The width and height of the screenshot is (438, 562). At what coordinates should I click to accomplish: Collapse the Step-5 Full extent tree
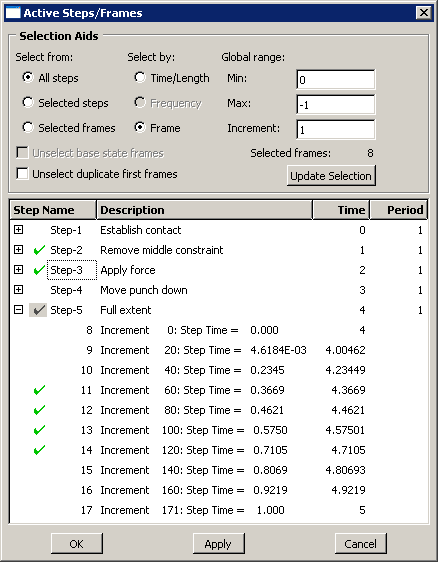pos(18,310)
